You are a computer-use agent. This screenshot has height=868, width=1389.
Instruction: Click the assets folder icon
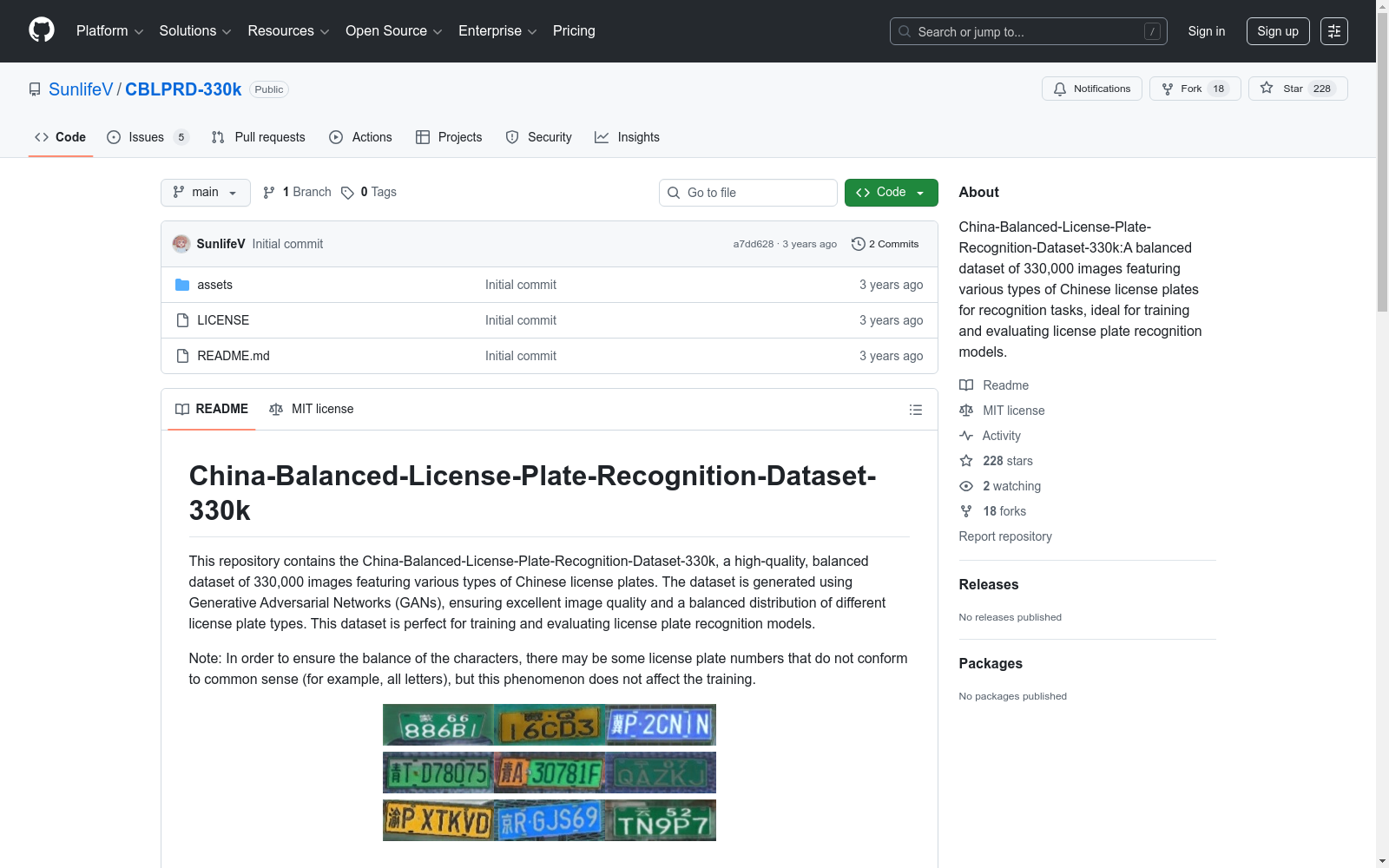182,285
